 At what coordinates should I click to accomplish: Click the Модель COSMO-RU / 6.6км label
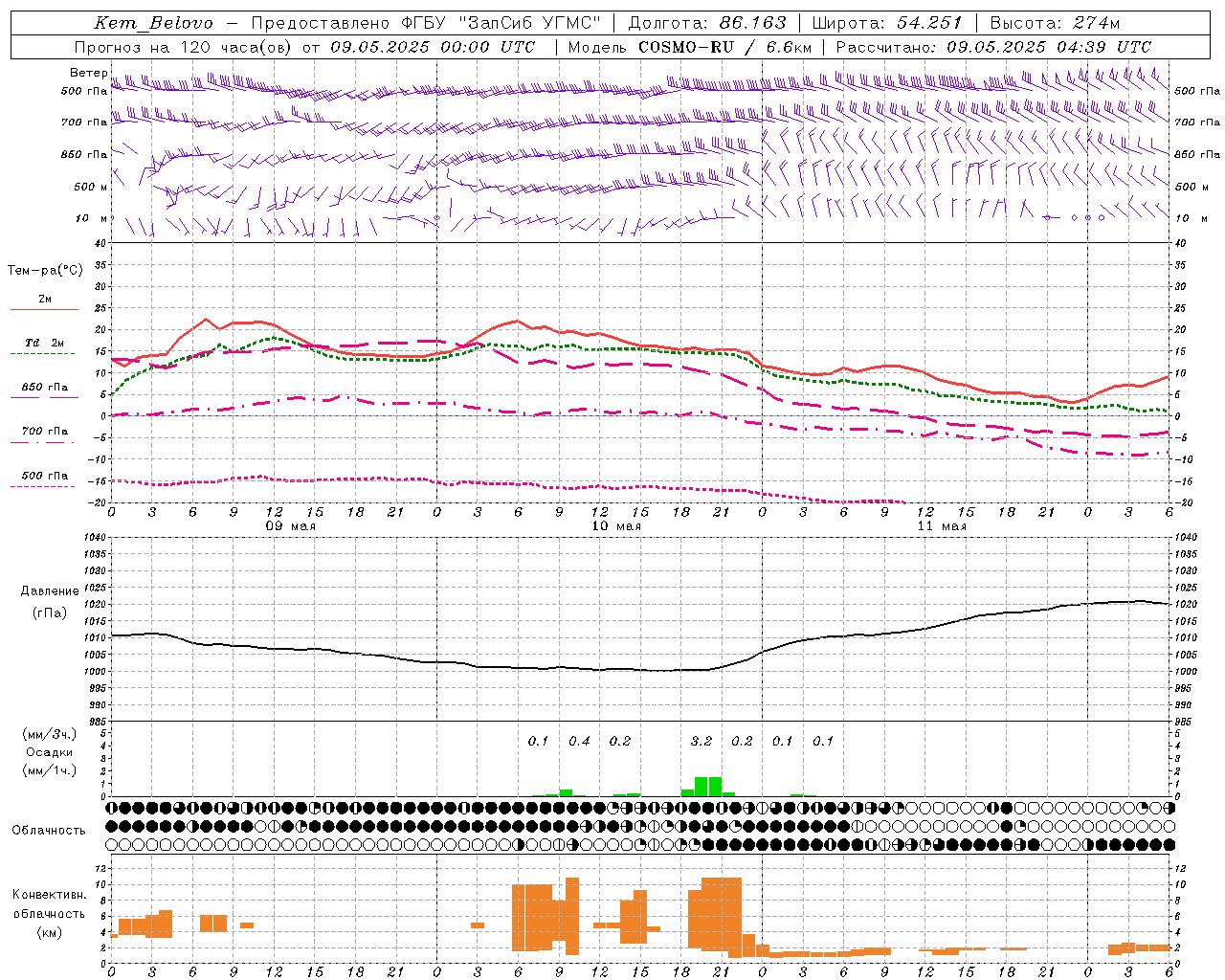(690, 47)
